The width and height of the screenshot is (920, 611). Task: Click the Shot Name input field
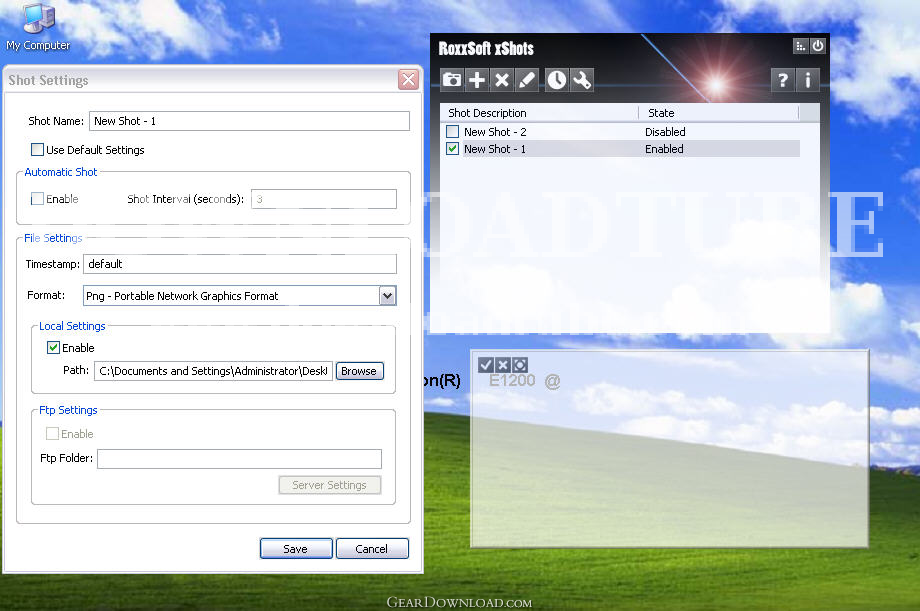pyautogui.click(x=249, y=121)
